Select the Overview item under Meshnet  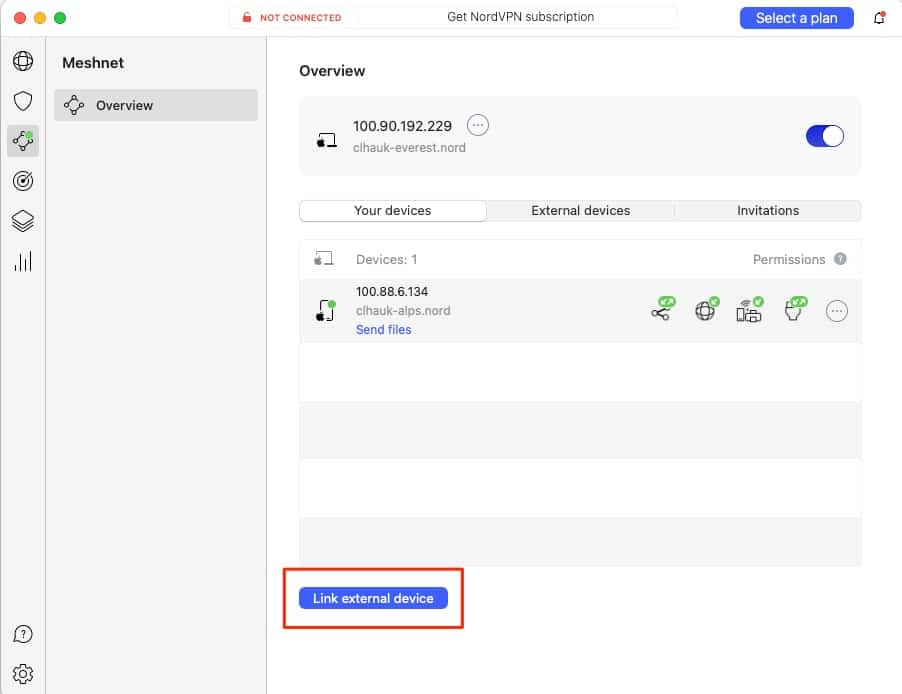[x=156, y=105]
